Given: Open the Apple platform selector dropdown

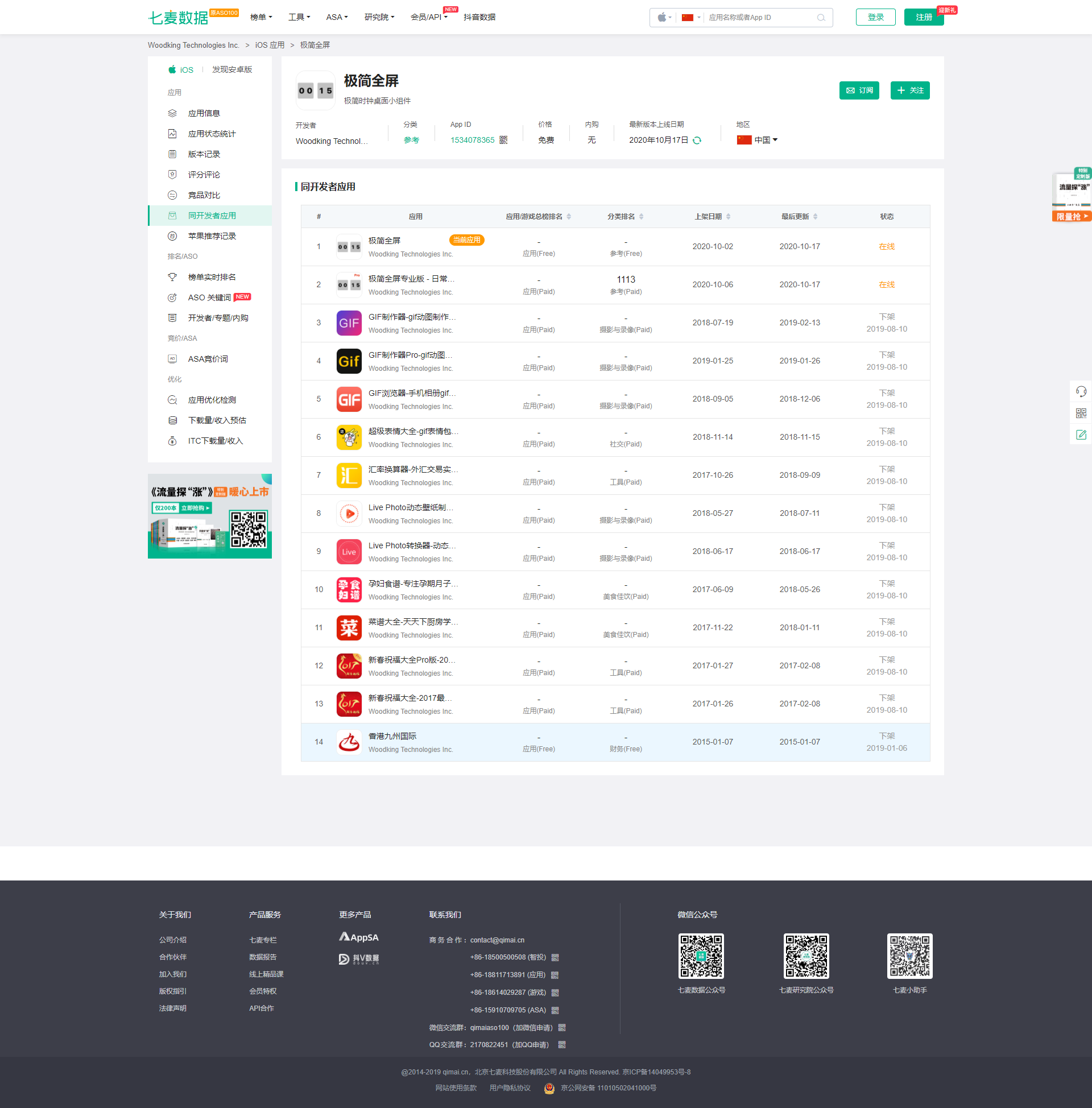Looking at the screenshot, I should [664, 18].
